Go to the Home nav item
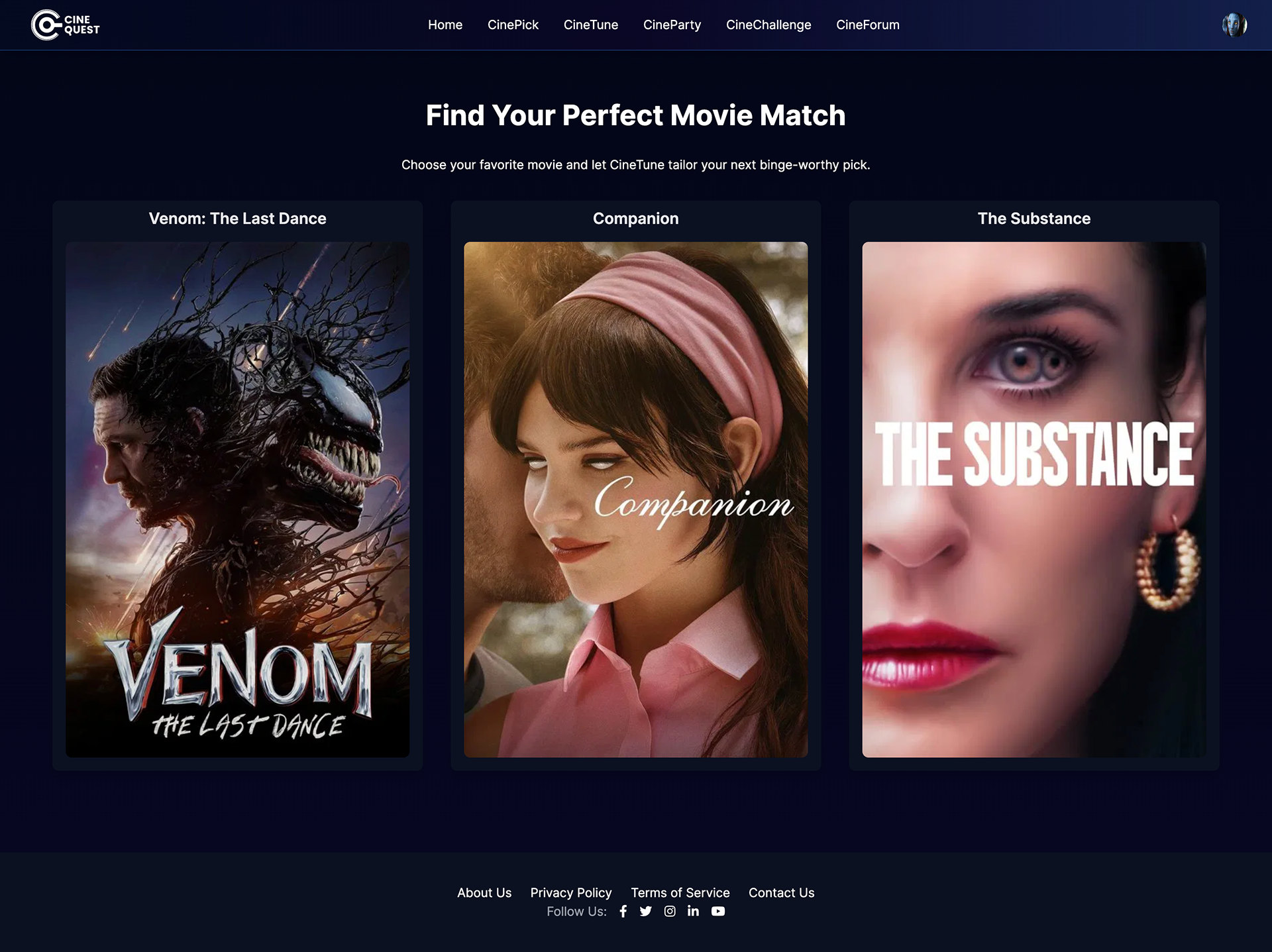Viewport: 1272px width, 952px height. (x=445, y=25)
